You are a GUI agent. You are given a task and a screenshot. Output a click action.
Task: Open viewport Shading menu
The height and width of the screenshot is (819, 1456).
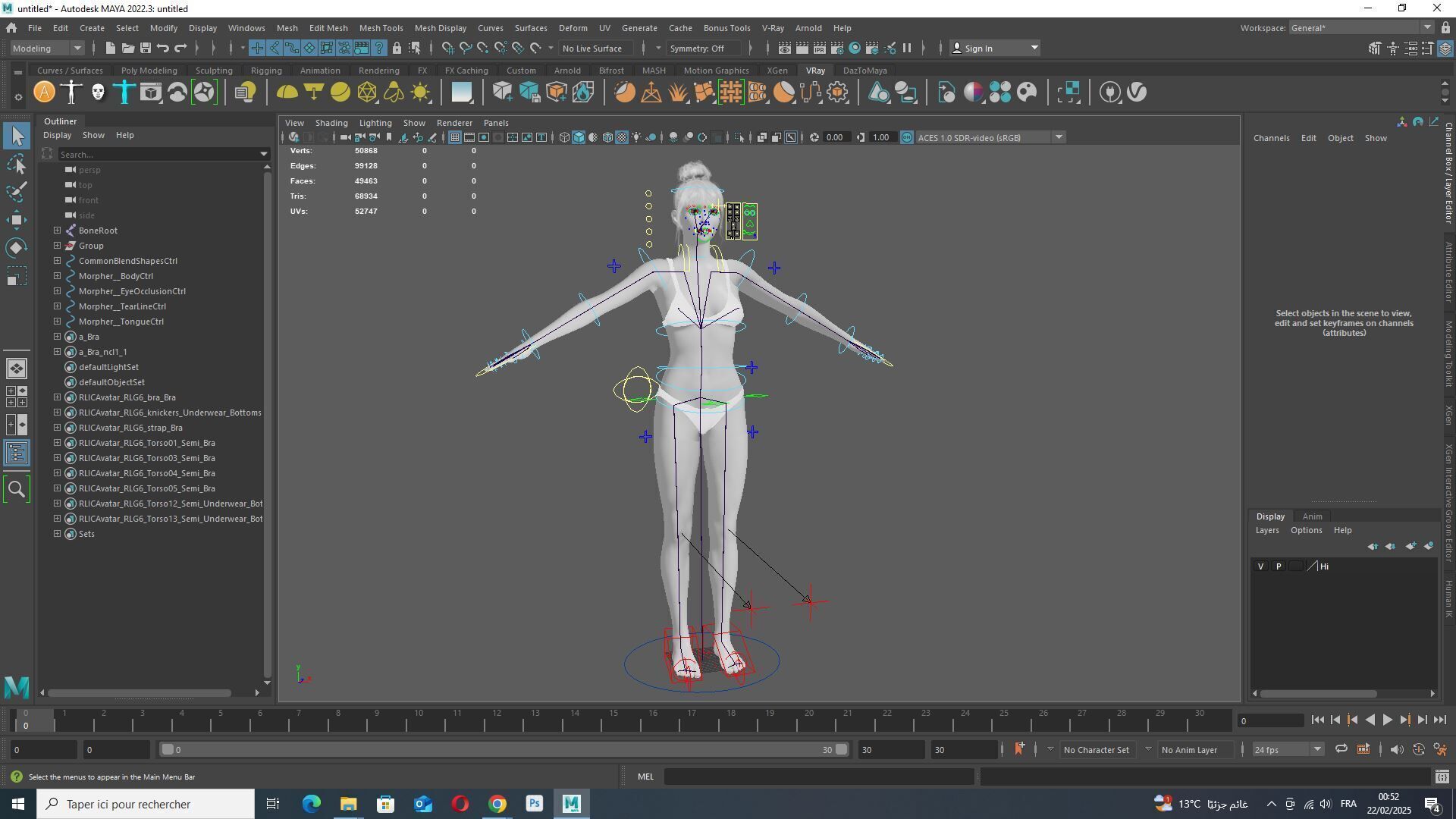pyautogui.click(x=331, y=123)
